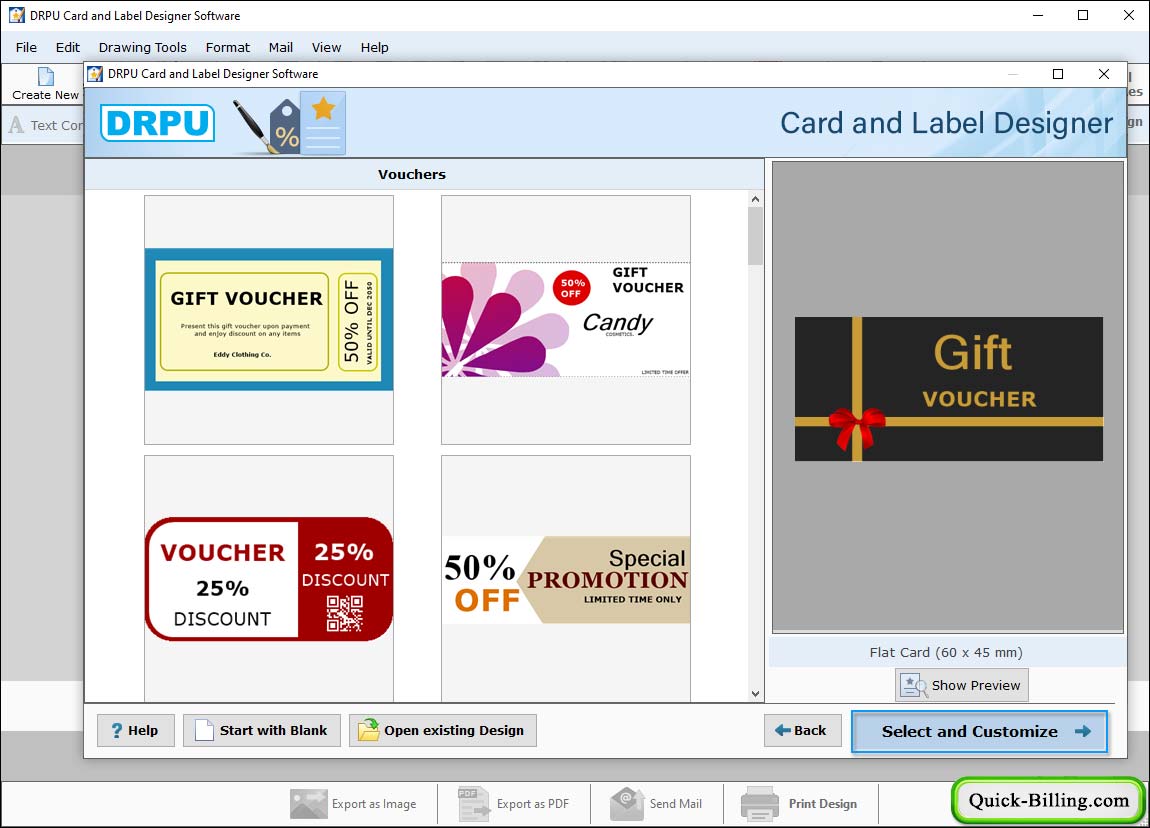
Task: Click the Flat Card (60 x 45 mm) label
Action: click(946, 652)
